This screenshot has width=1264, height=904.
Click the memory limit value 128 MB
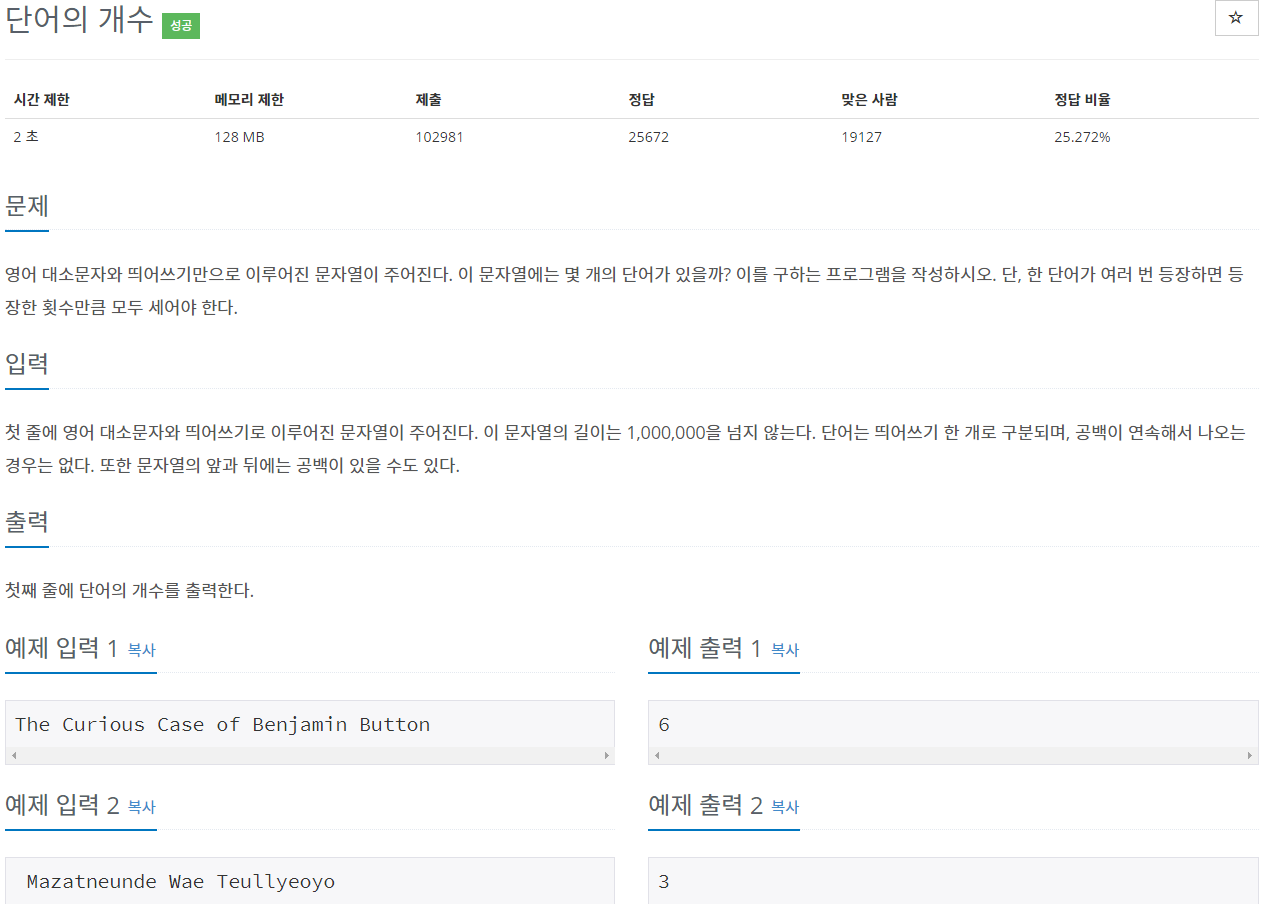tap(239, 137)
